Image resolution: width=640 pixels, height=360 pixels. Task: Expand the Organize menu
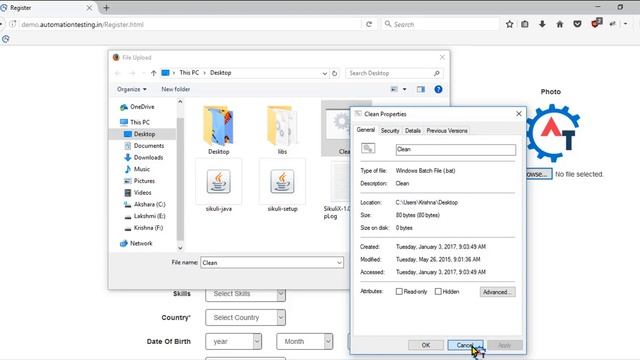(x=131, y=89)
